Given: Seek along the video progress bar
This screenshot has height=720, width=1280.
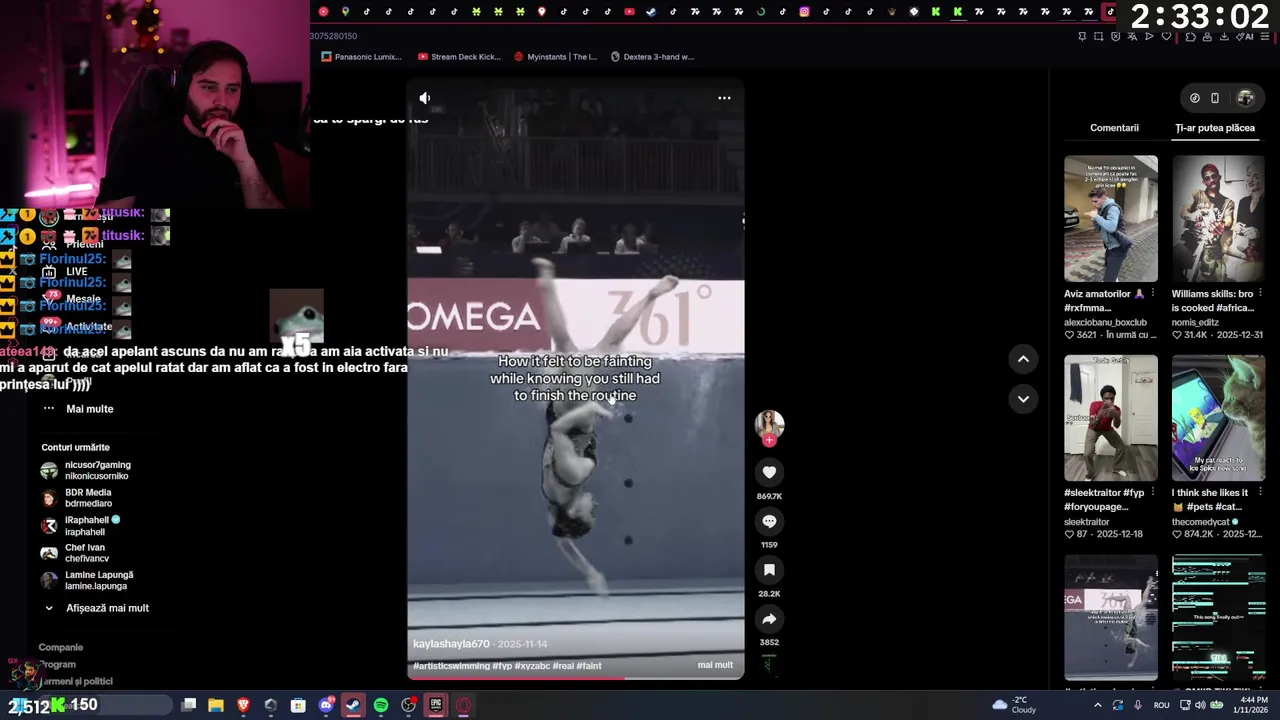Looking at the screenshot, I should click(x=575, y=678).
